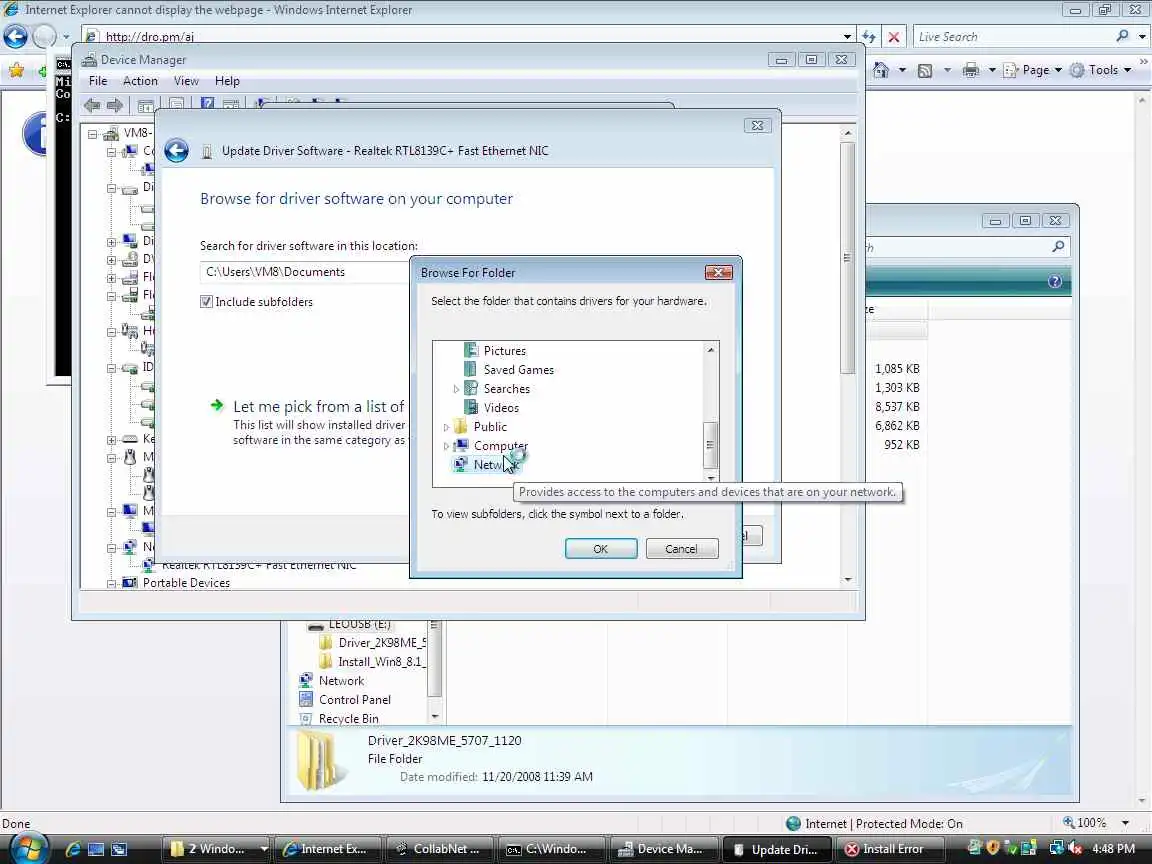
Task: Click the Explorer window help icon
Action: (1054, 281)
